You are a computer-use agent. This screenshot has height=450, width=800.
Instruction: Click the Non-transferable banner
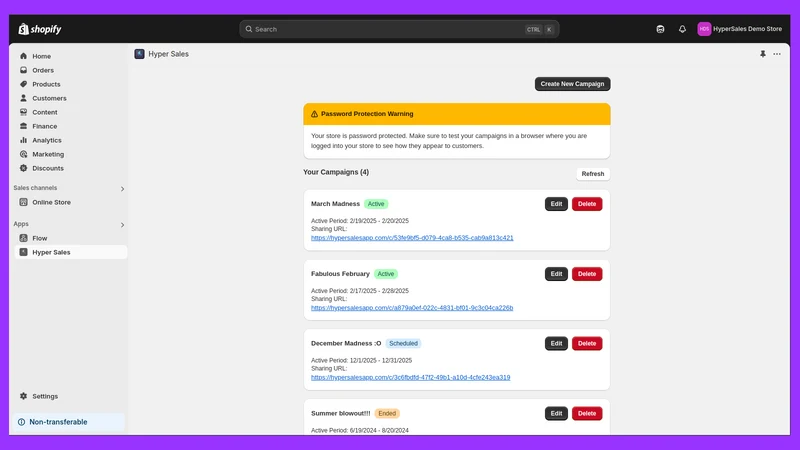(69, 422)
